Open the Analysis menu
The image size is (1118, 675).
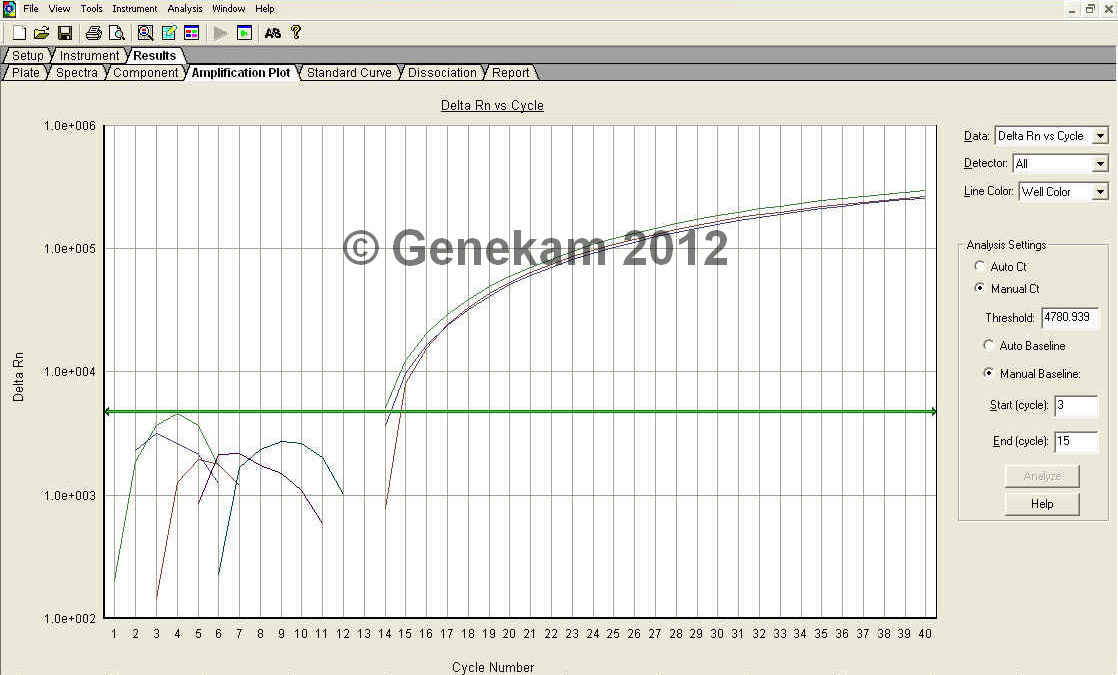click(185, 9)
